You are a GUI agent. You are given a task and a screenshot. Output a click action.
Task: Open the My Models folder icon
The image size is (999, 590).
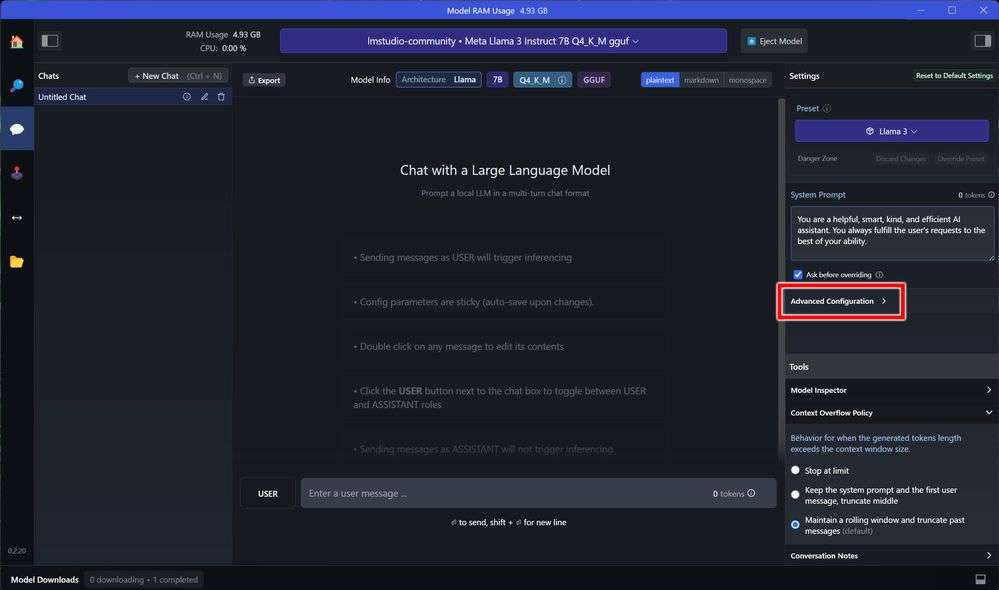click(17, 262)
